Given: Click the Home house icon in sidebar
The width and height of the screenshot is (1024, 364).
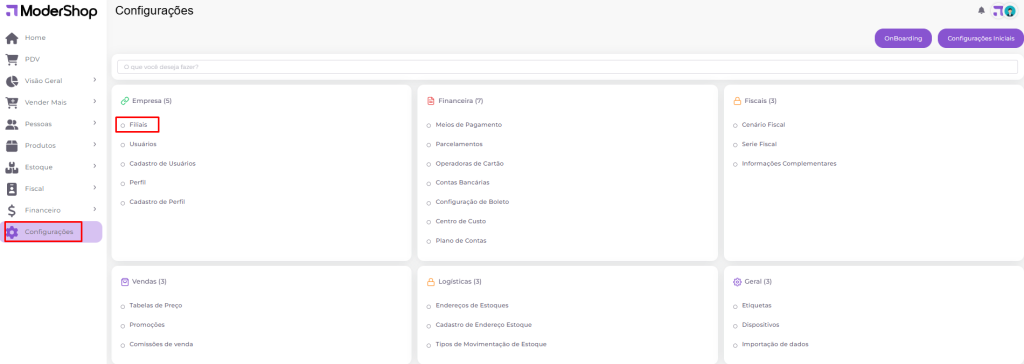Looking at the screenshot, I should (x=12, y=38).
